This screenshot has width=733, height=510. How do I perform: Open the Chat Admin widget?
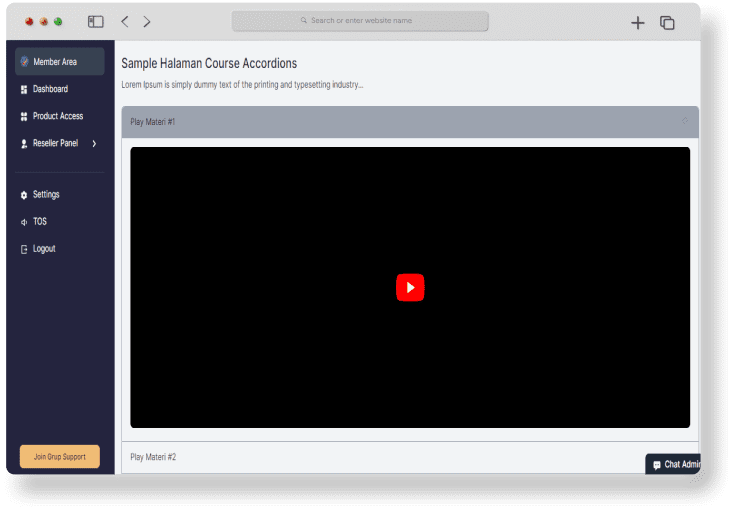pyautogui.click(x=676, y=465)
